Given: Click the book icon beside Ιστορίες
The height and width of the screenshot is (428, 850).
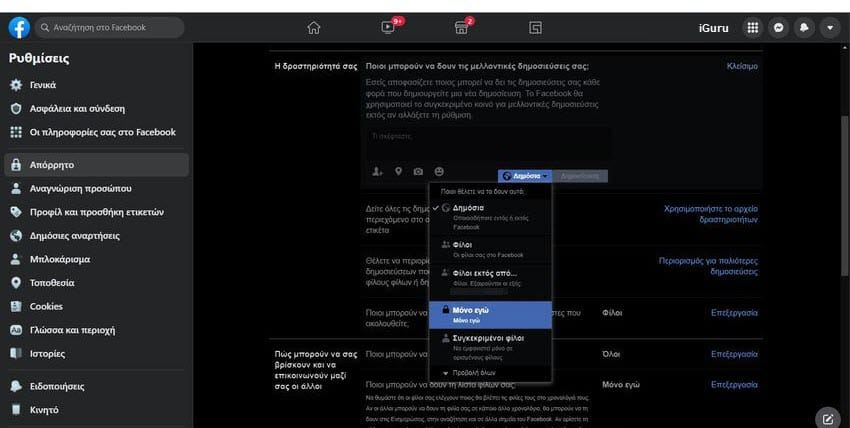Looking at the screenshot, I should [16, 354].
